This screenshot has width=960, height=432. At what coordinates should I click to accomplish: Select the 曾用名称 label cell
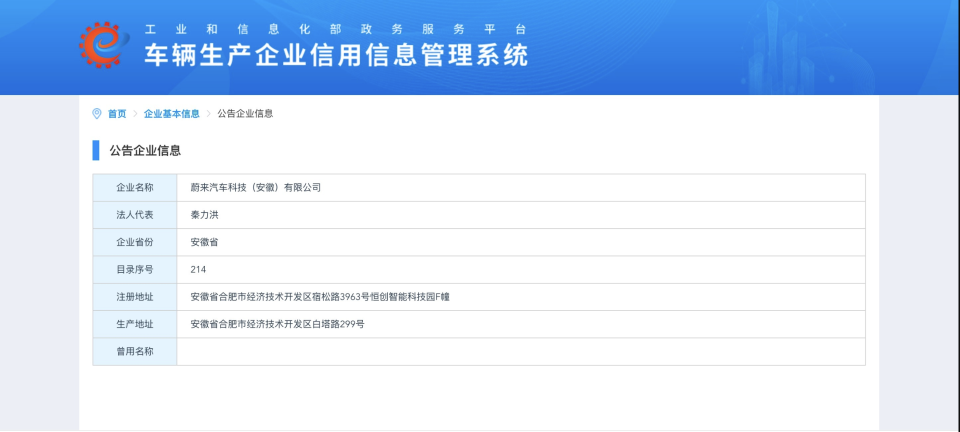pos(135,352)
